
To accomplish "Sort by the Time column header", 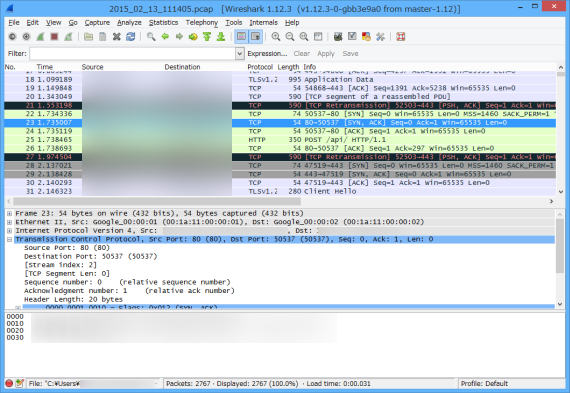I will (x=45, y=67).
